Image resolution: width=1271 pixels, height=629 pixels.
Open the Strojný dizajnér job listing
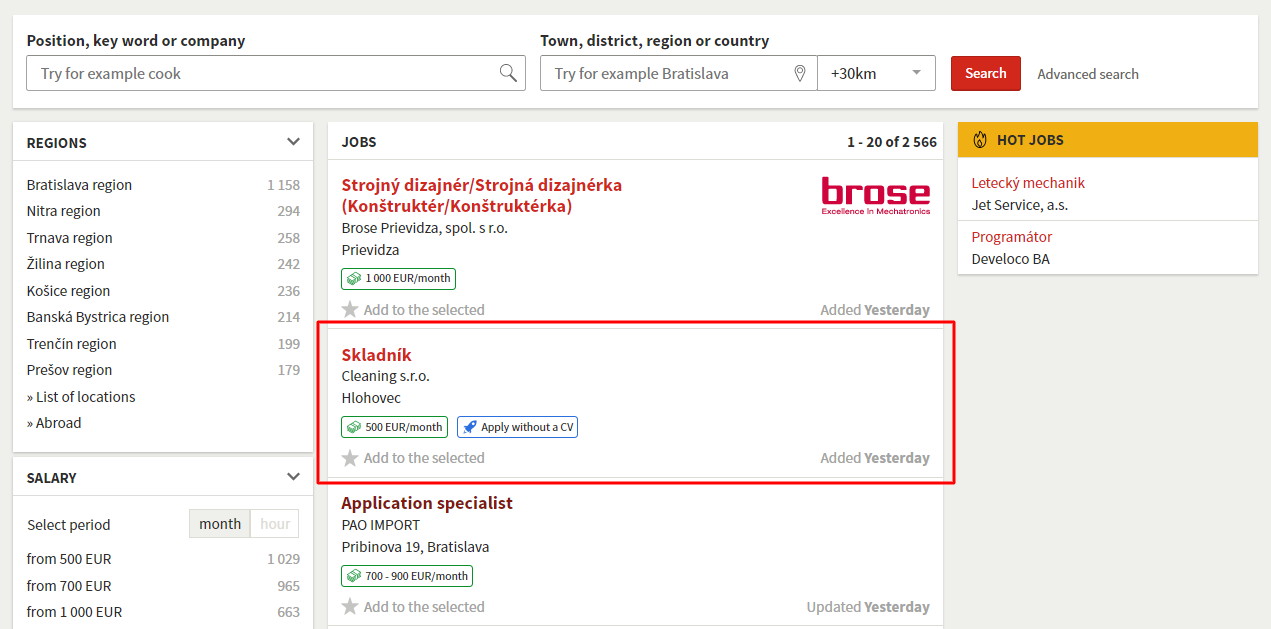coord(482,195)
